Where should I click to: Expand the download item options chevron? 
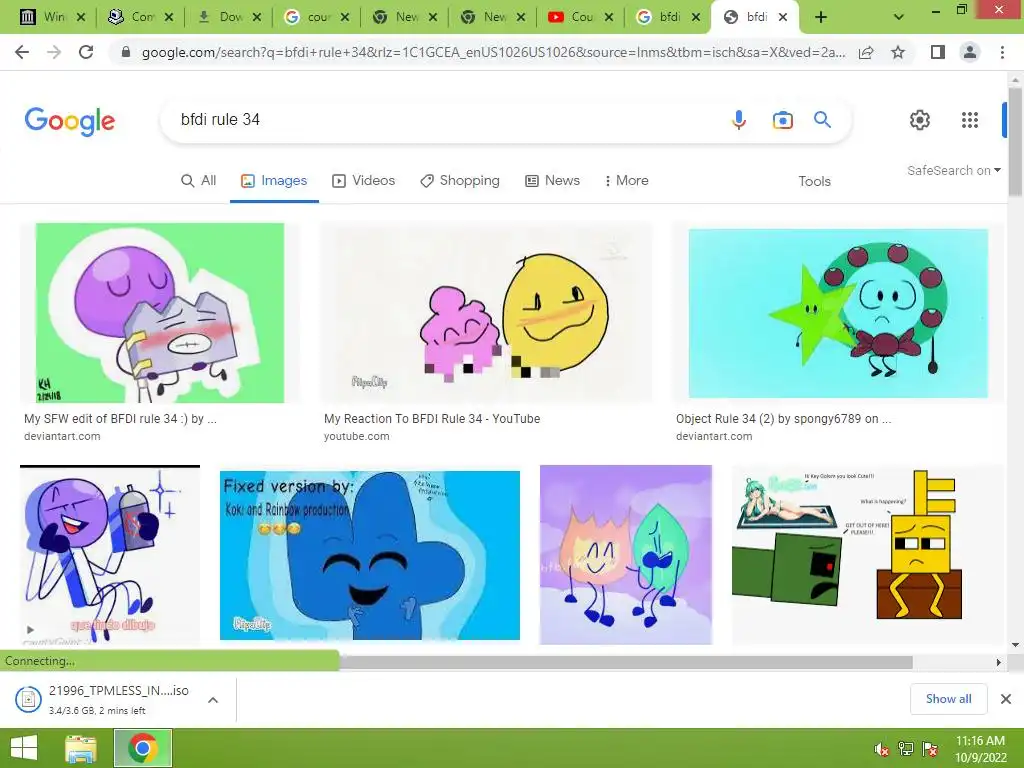[213, 700]
